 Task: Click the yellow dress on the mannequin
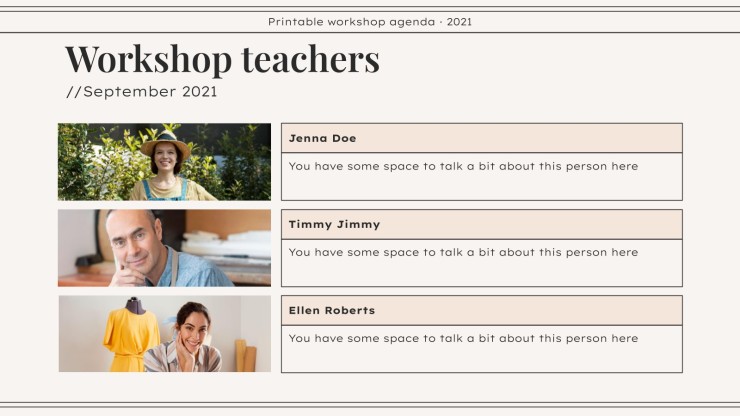click(131, 340)
